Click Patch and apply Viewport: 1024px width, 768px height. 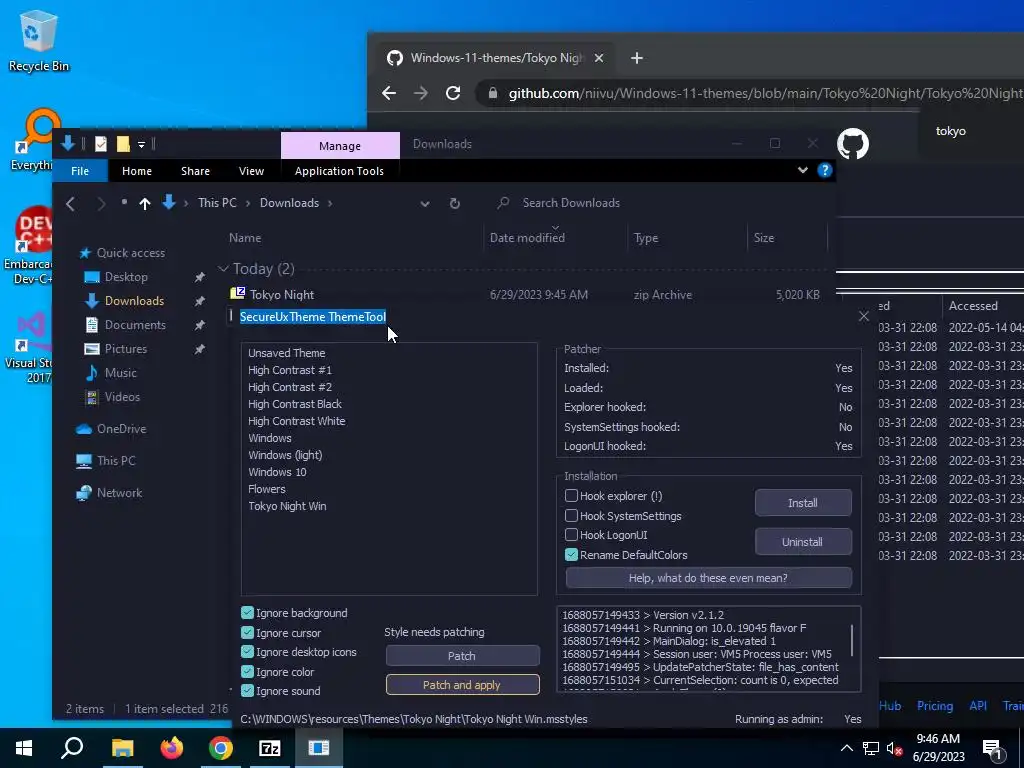pos(462,684)
